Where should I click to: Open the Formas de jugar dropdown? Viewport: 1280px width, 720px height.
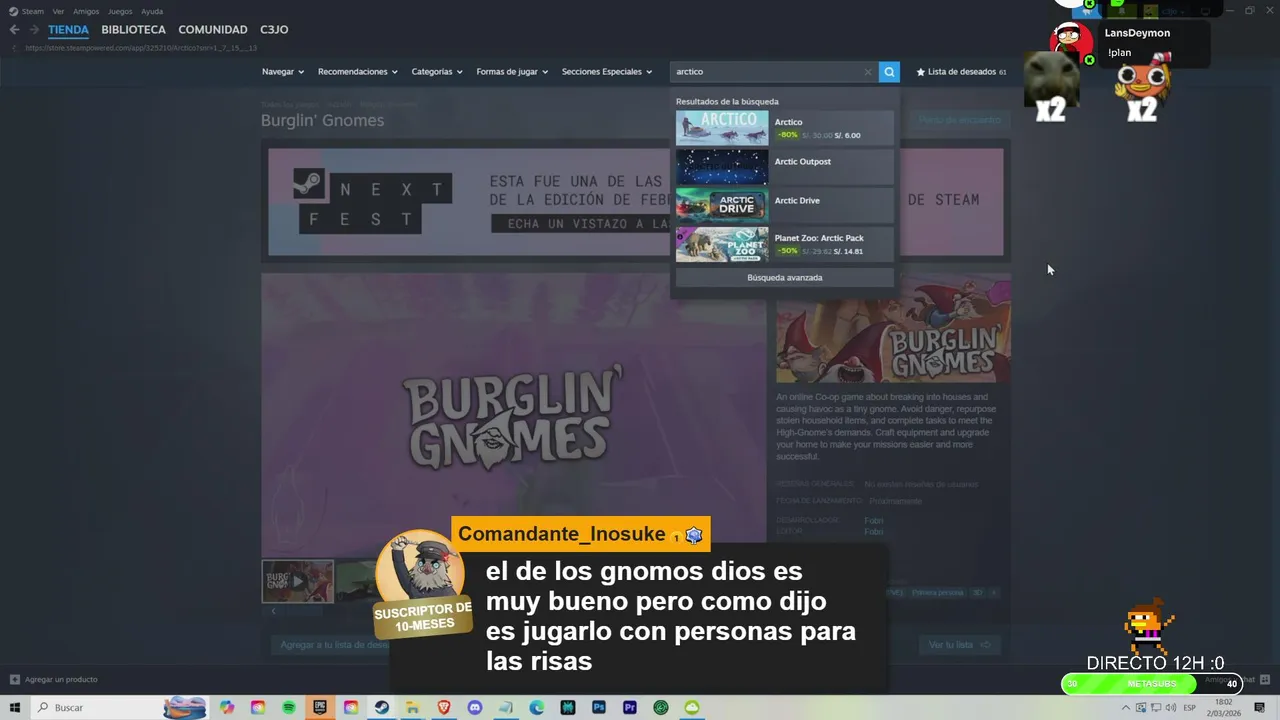point(512,72)
